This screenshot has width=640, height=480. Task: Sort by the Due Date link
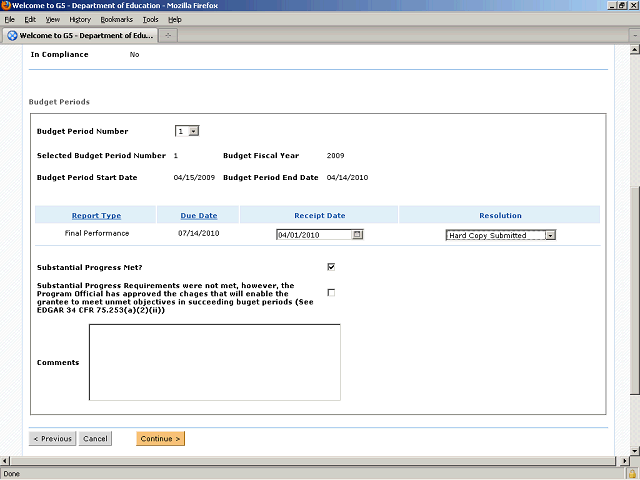coord(199,216)
